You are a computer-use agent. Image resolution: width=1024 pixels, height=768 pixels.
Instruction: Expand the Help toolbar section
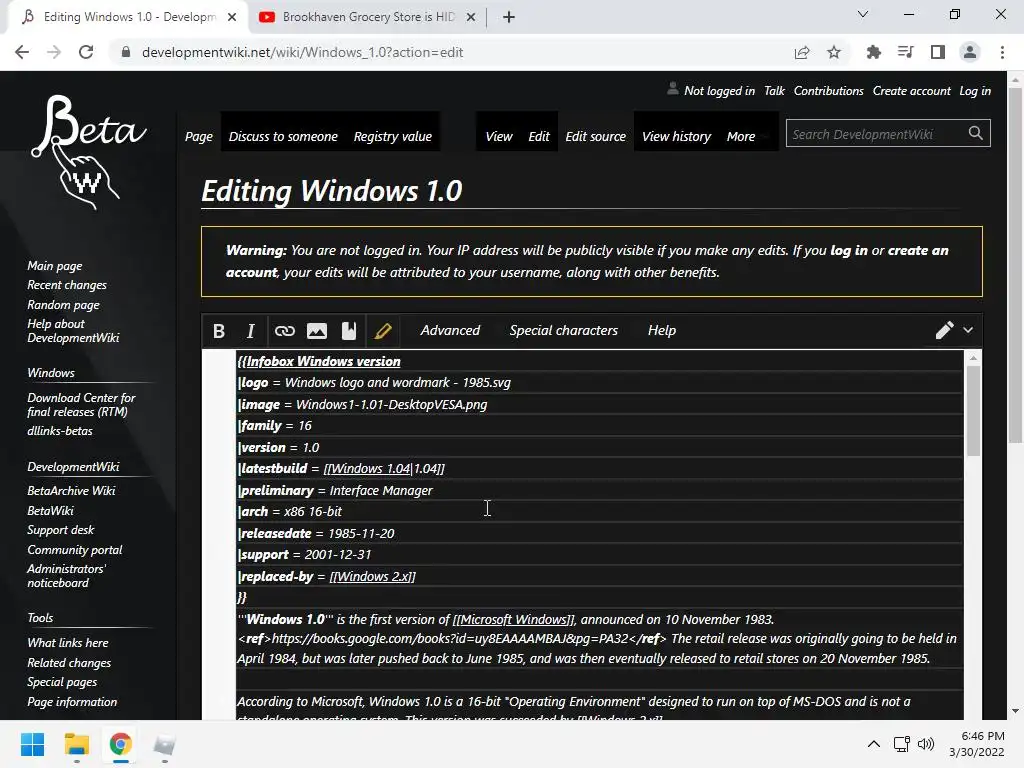coord(662,330)
